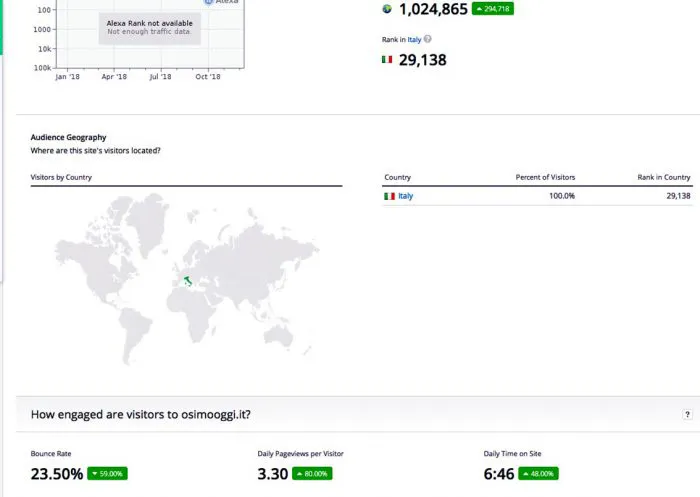Click the How engaged are visitors heading
Viewport: 700px width, 497px height.
click(141, 414)
